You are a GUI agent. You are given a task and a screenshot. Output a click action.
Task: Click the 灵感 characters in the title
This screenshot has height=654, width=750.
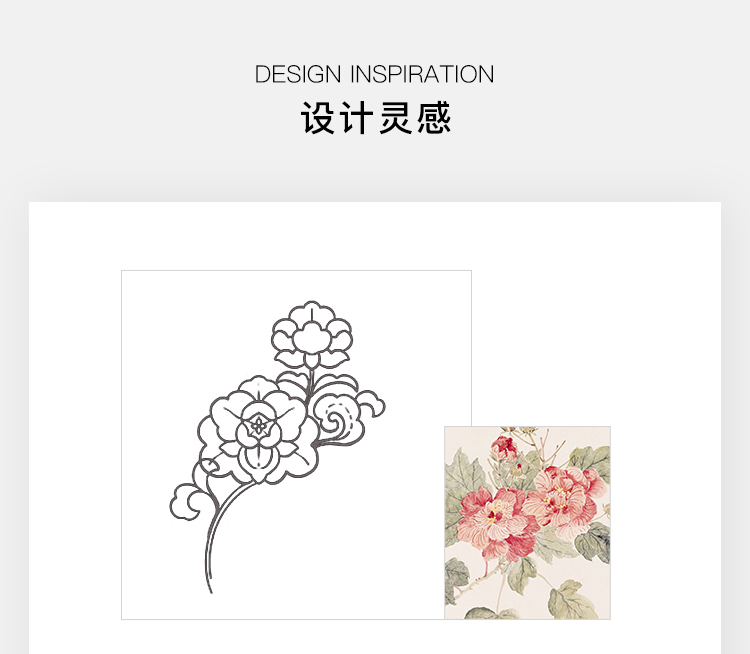click(415, 118)
